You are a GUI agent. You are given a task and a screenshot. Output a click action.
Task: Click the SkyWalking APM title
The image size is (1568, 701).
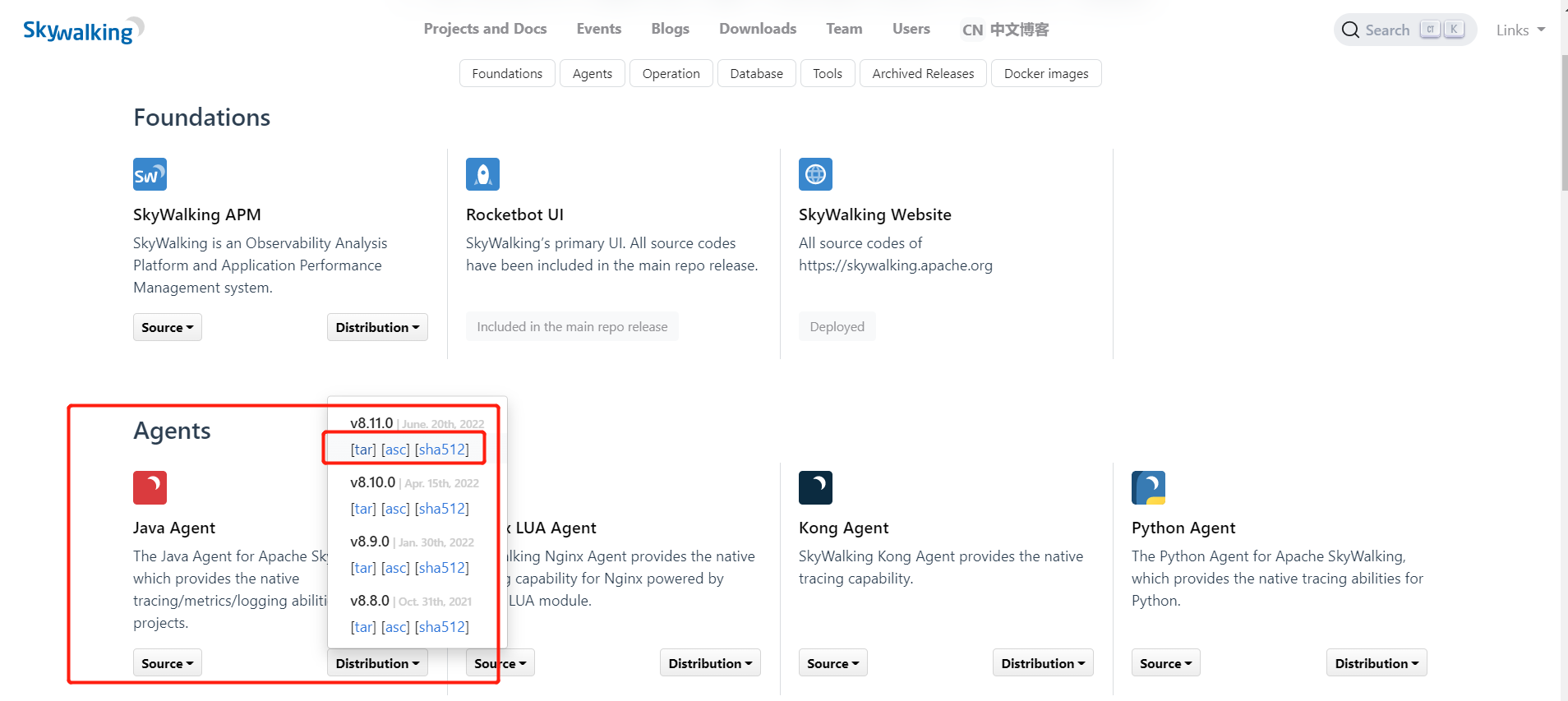(197, 214)
